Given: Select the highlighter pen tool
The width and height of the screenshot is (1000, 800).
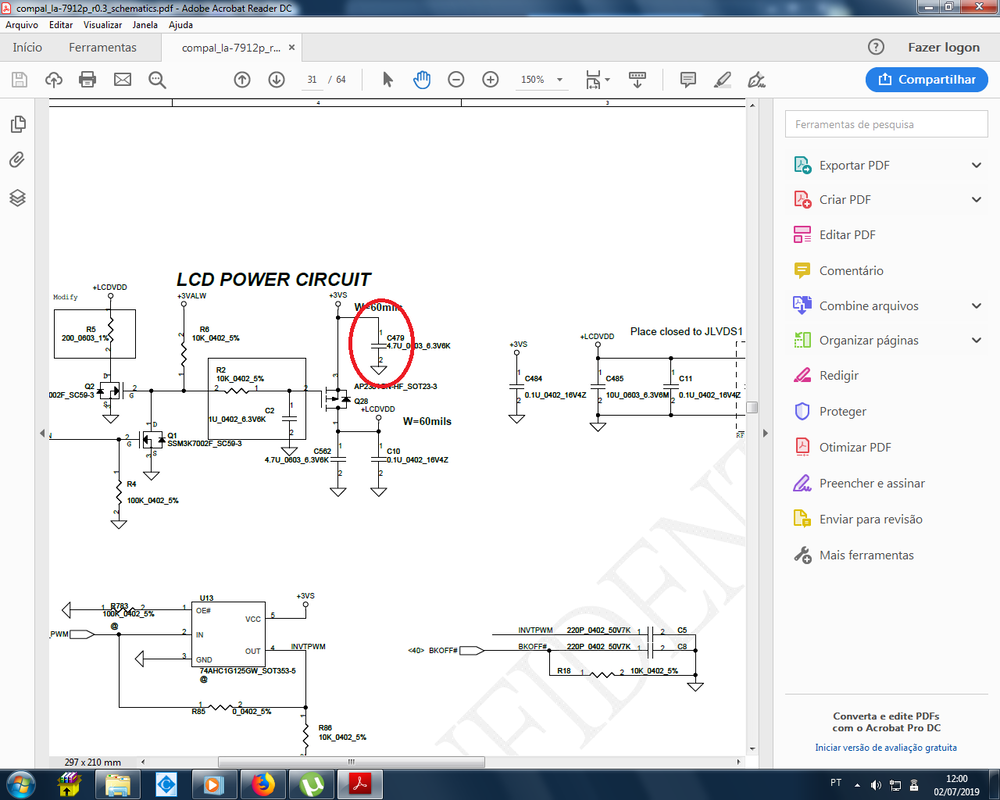Looking at the screenshot, I should click(723, 80).
